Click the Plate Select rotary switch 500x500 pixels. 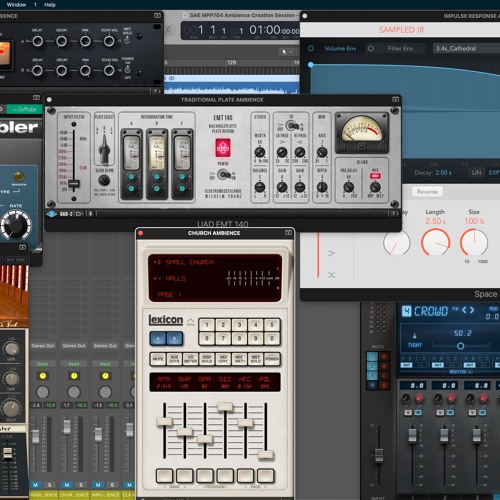click(104, 148)
